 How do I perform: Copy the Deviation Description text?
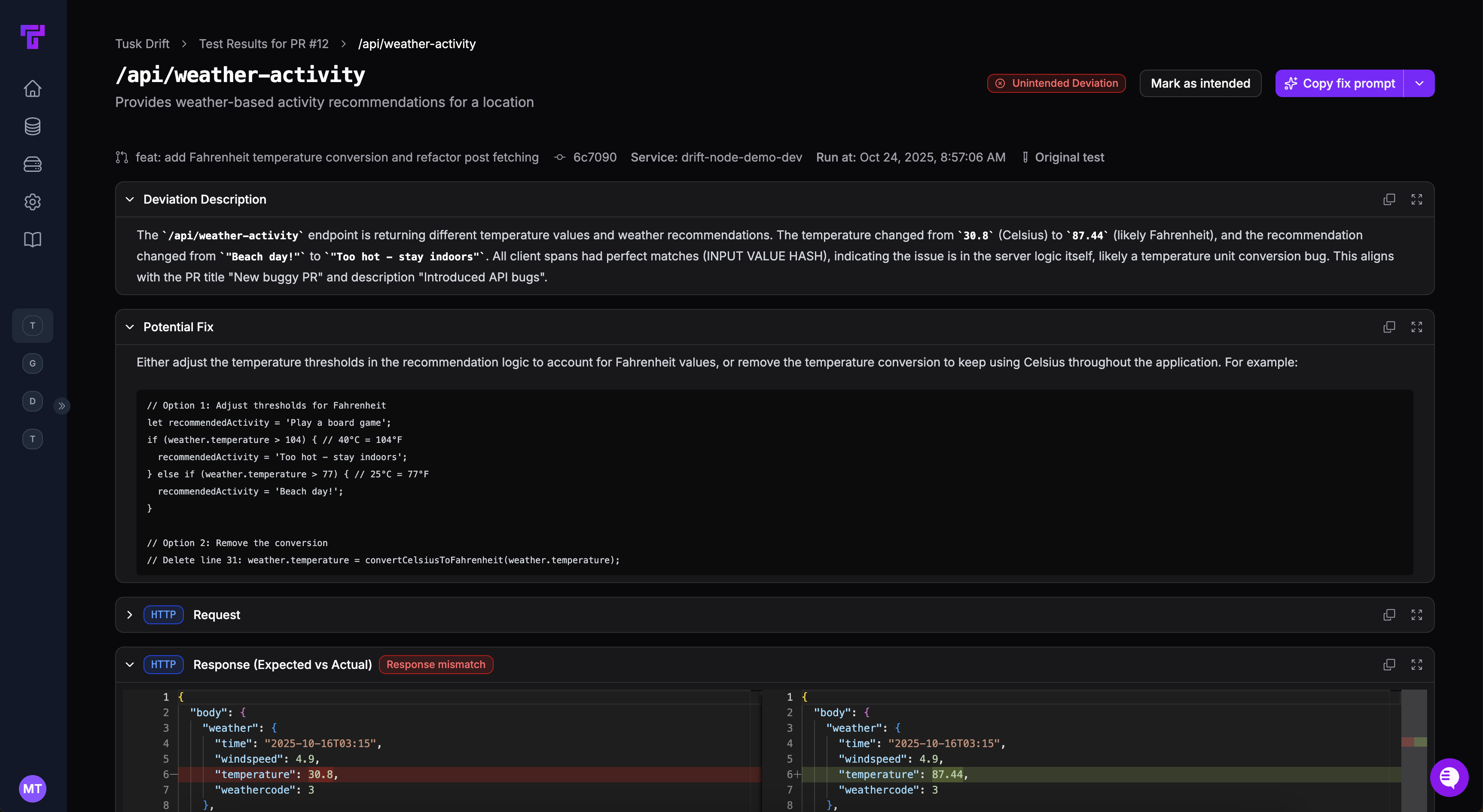pyautogui.click(x=1389, y=199)
